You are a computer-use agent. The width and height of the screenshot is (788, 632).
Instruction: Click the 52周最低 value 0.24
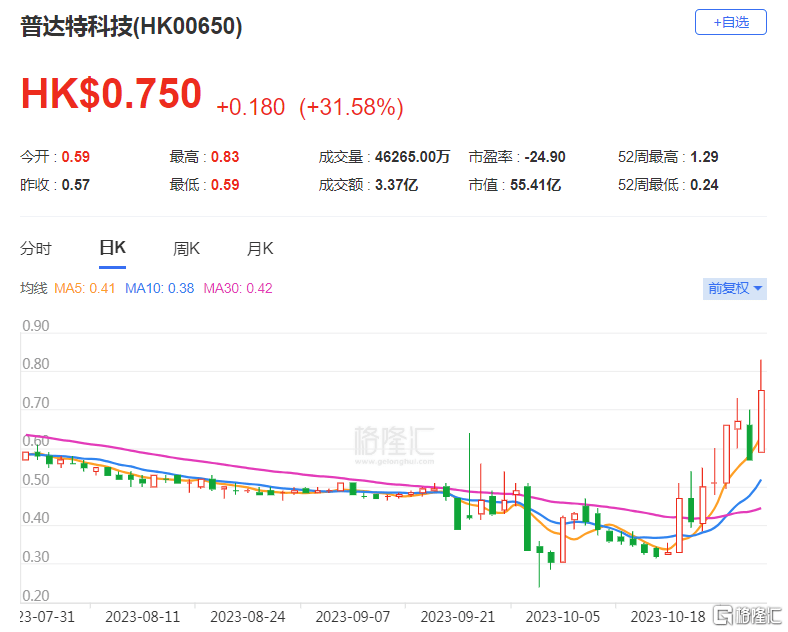704,185
